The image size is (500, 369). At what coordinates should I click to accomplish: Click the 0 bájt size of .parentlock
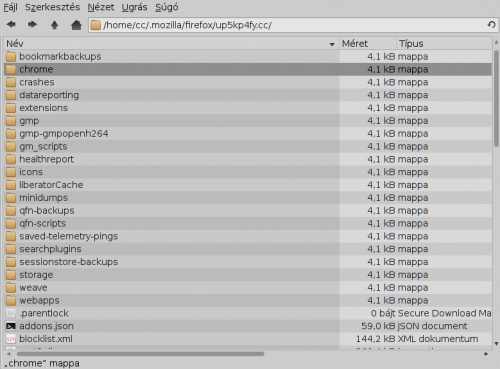coord(383,313)
